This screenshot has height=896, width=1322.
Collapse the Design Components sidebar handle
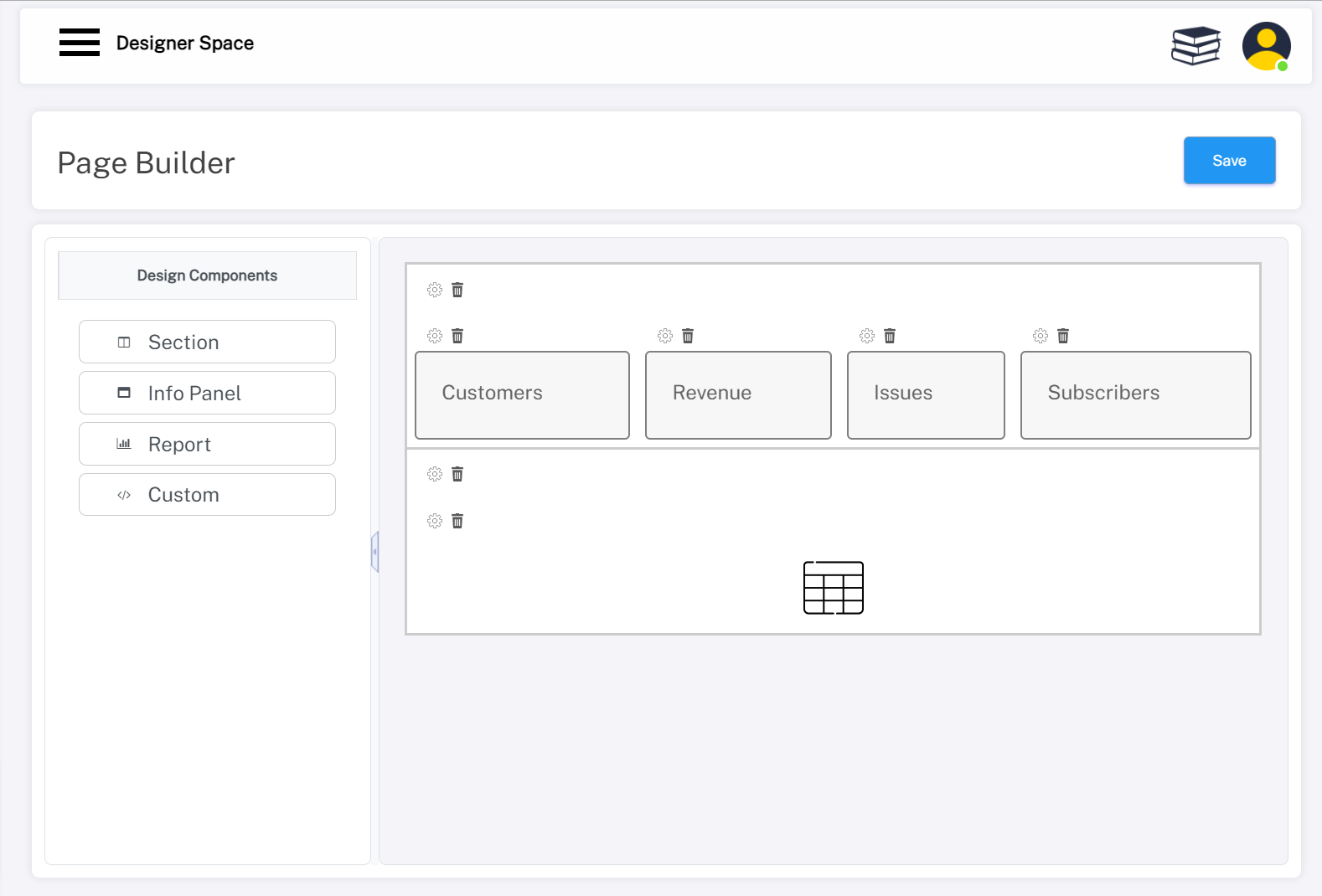tap(375, 552)
